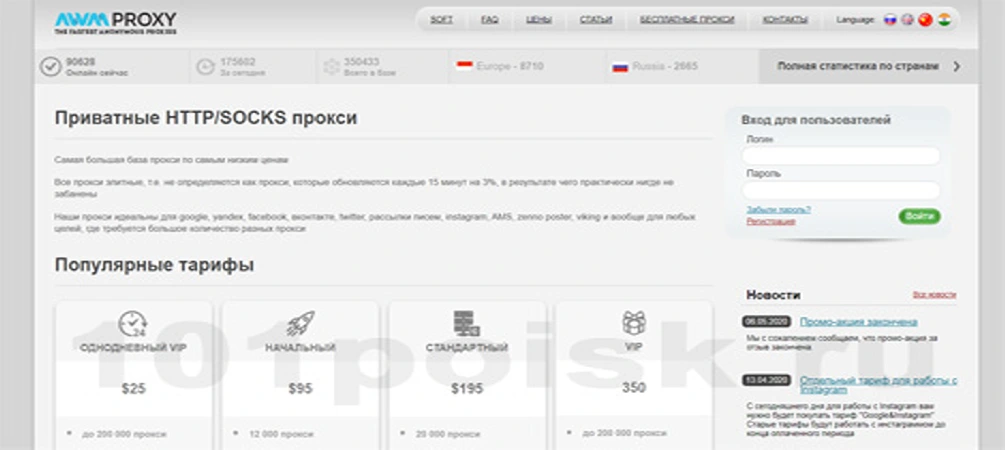Click the Новости heading
This screenshot has width=1005, height=450.
773,295
